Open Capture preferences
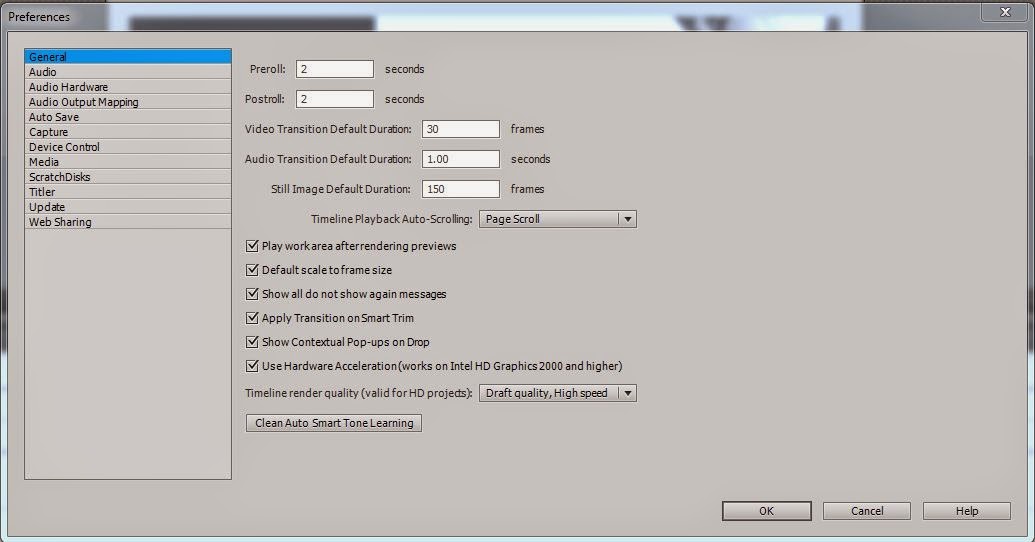1035x542 pixels. click(128, 132)
